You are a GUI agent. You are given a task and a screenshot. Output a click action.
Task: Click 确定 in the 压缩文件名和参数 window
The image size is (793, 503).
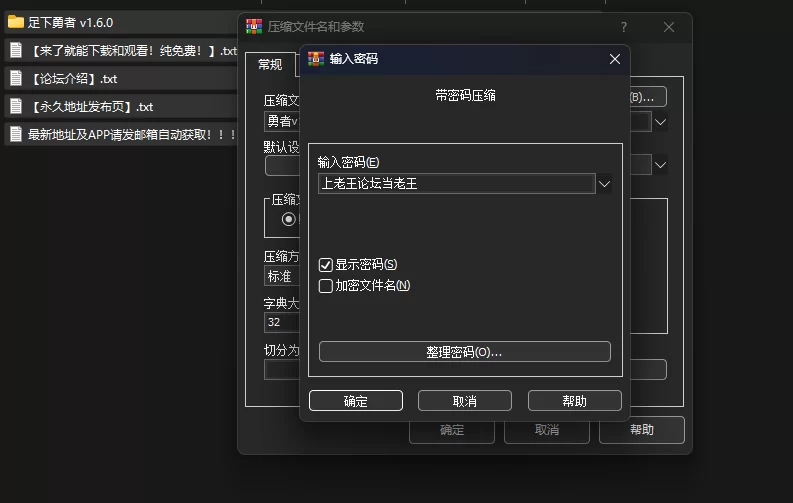click(x=452, y=430)
